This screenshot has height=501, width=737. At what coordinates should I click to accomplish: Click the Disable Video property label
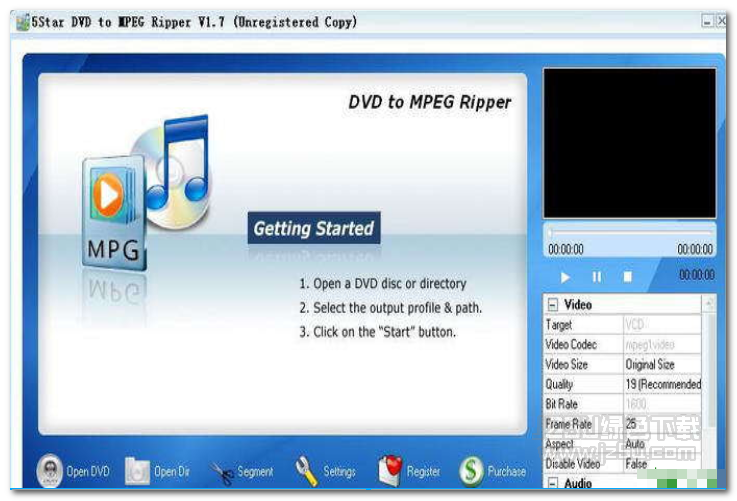pos(572,463)
